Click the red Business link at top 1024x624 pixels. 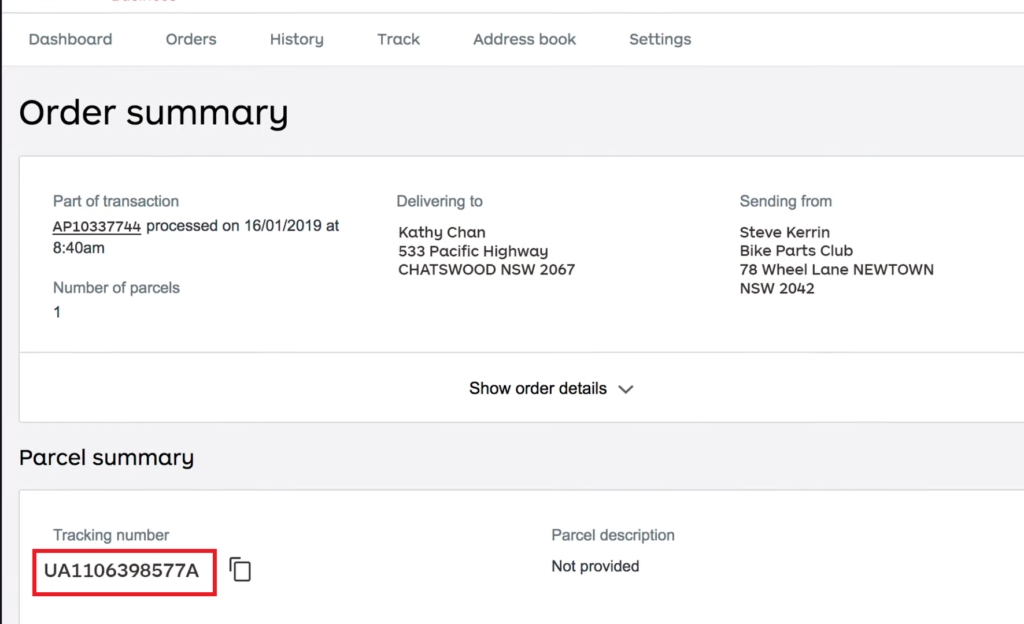coord(146,2)
